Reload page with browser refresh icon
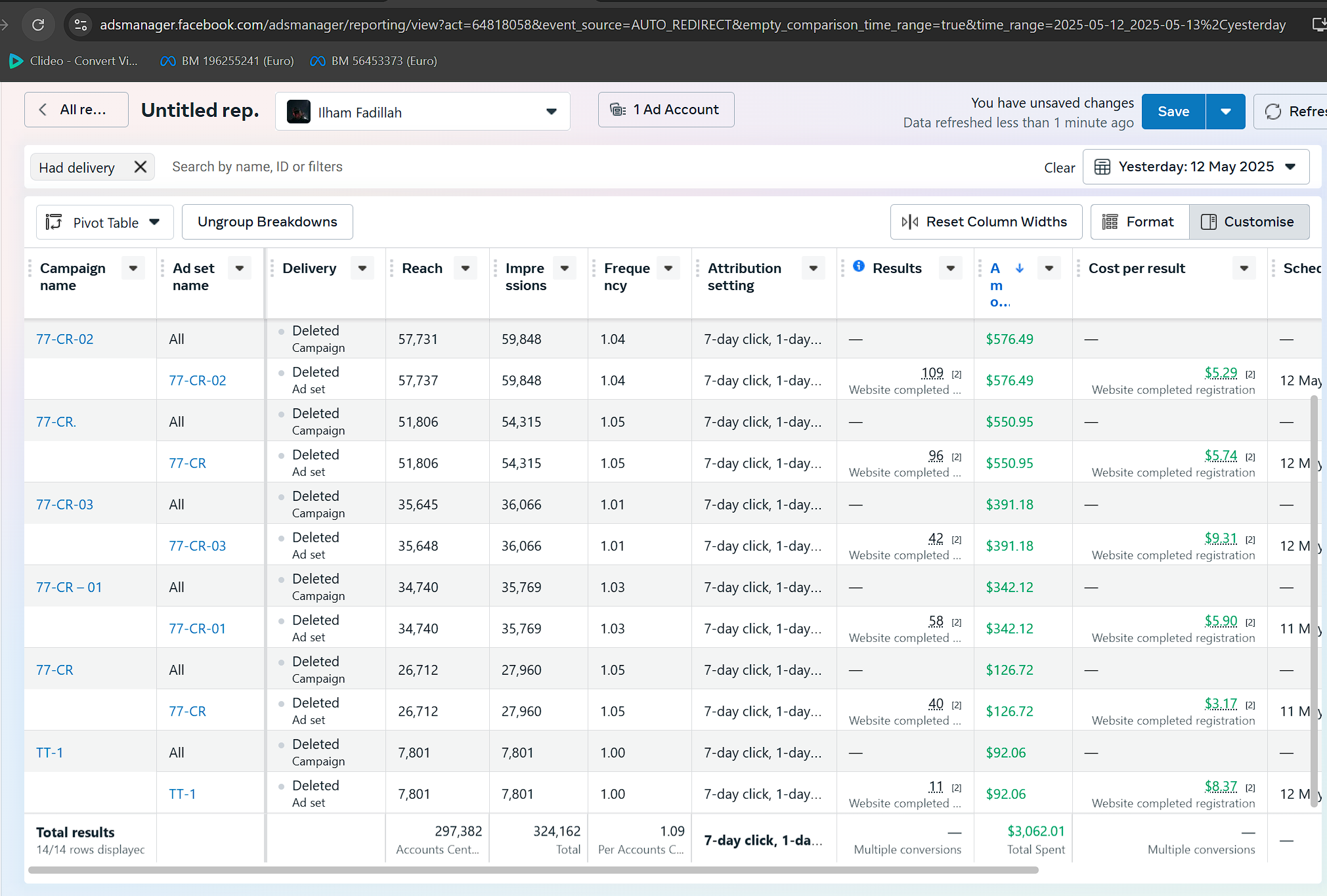1327x896 pixels. pos(38,25)
